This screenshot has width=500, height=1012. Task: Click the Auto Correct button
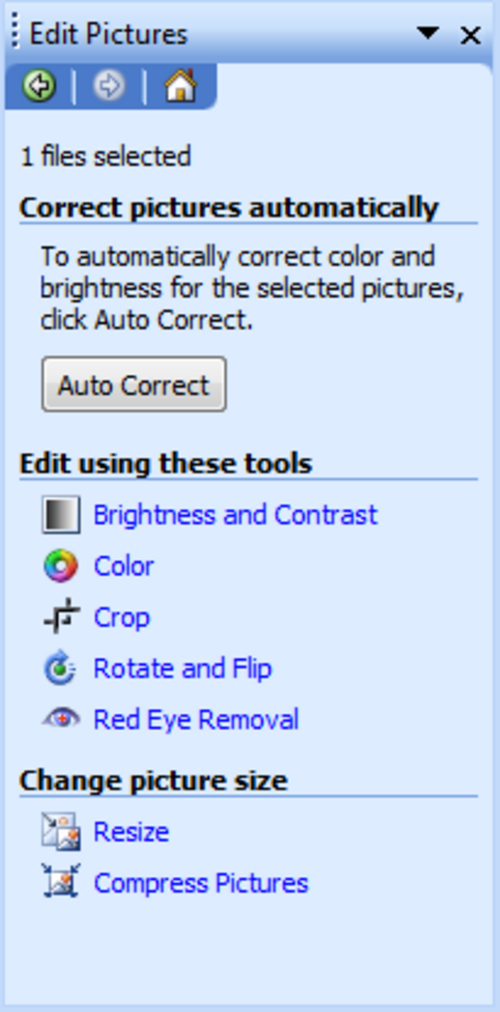[x=134, y=384]
